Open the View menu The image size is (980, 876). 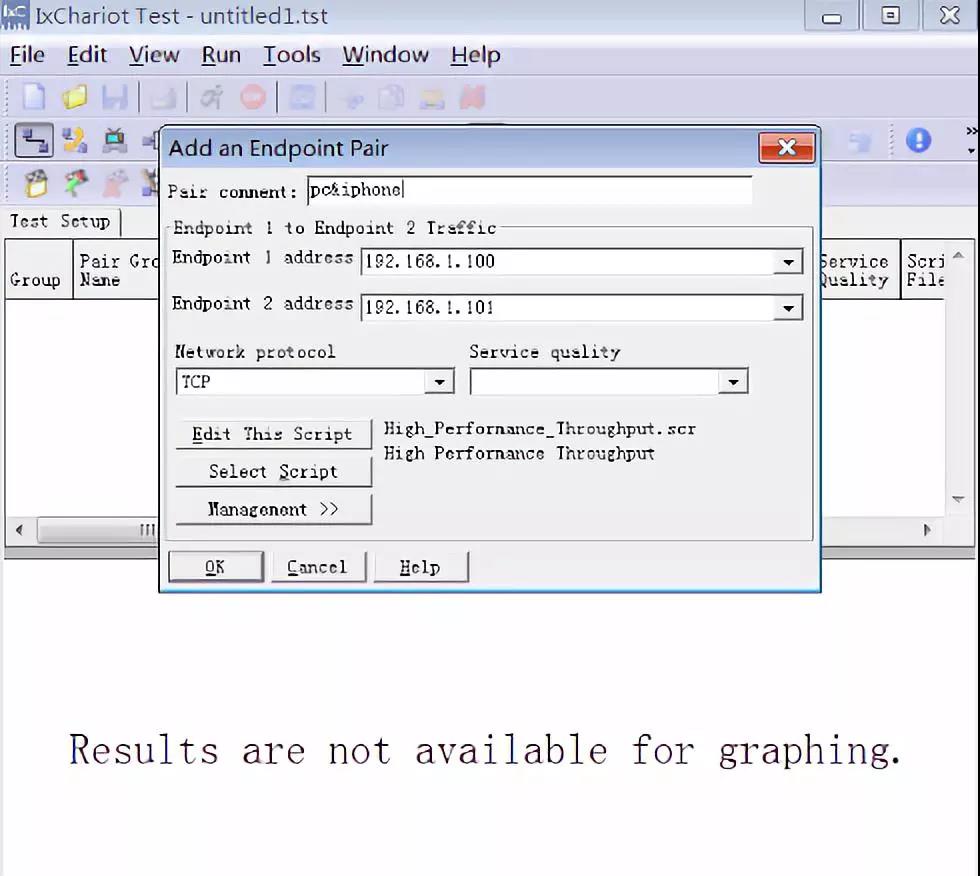coord(154,55)
